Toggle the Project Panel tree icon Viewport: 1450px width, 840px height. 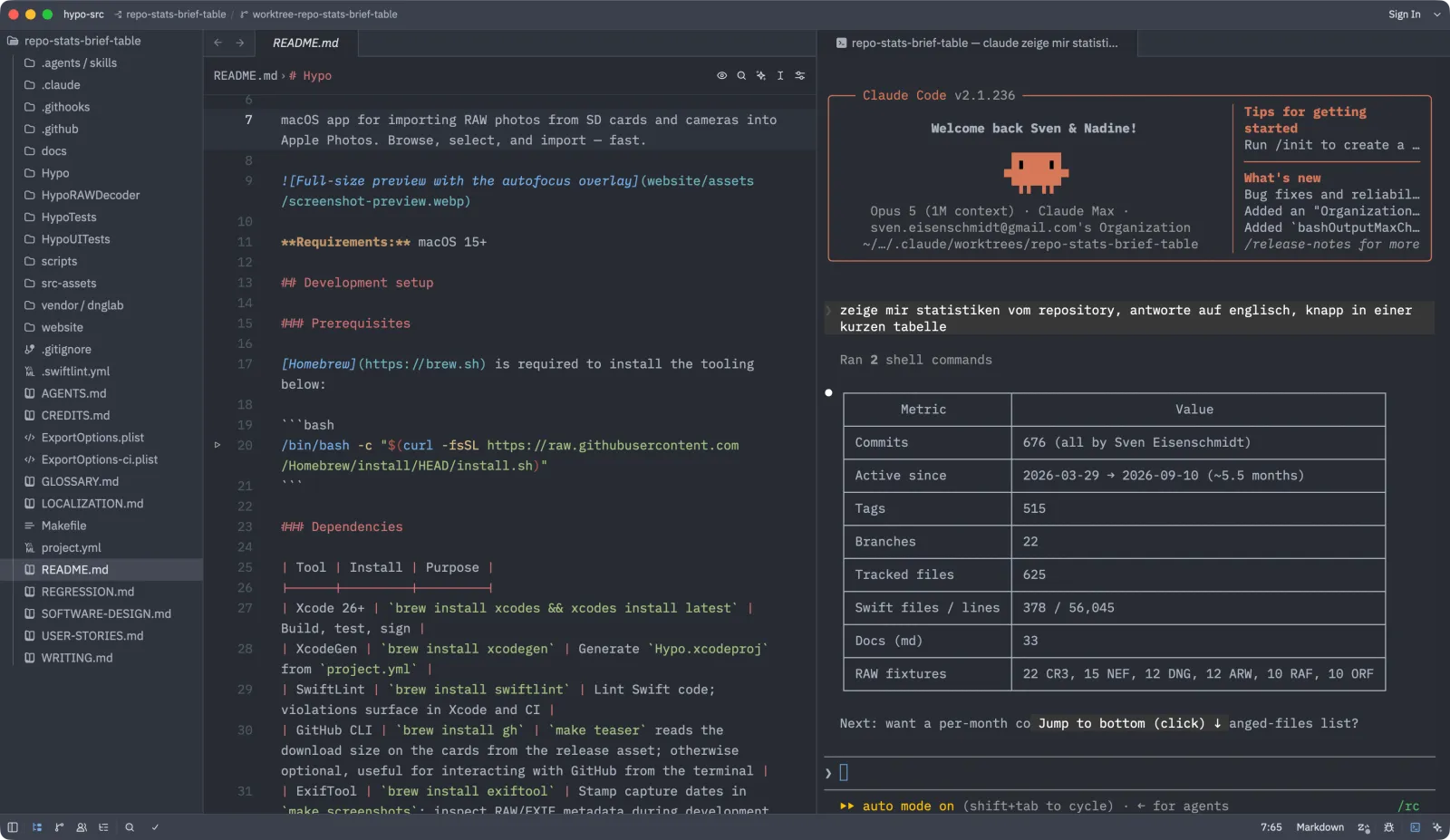[37, 827]
